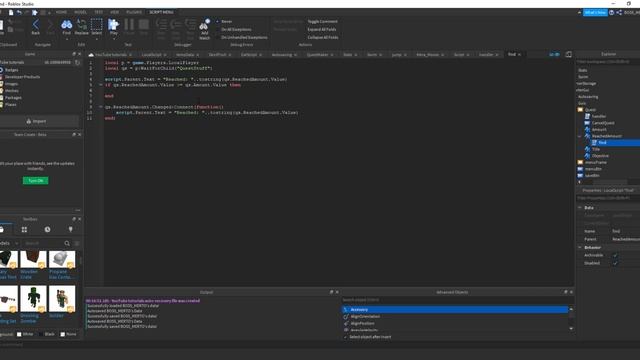The width and height of the screenshot is (640, 360).
Task: Click the Toolbox search magnifier icon
Action: [67, 243]
